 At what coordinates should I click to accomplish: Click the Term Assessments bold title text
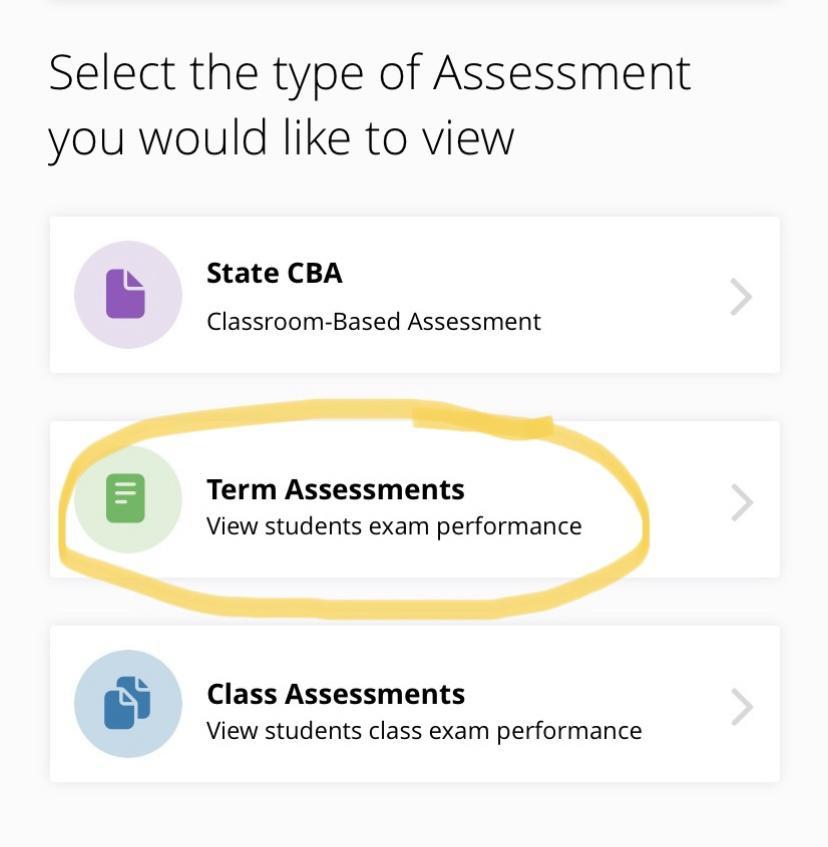tap(335, 490)
